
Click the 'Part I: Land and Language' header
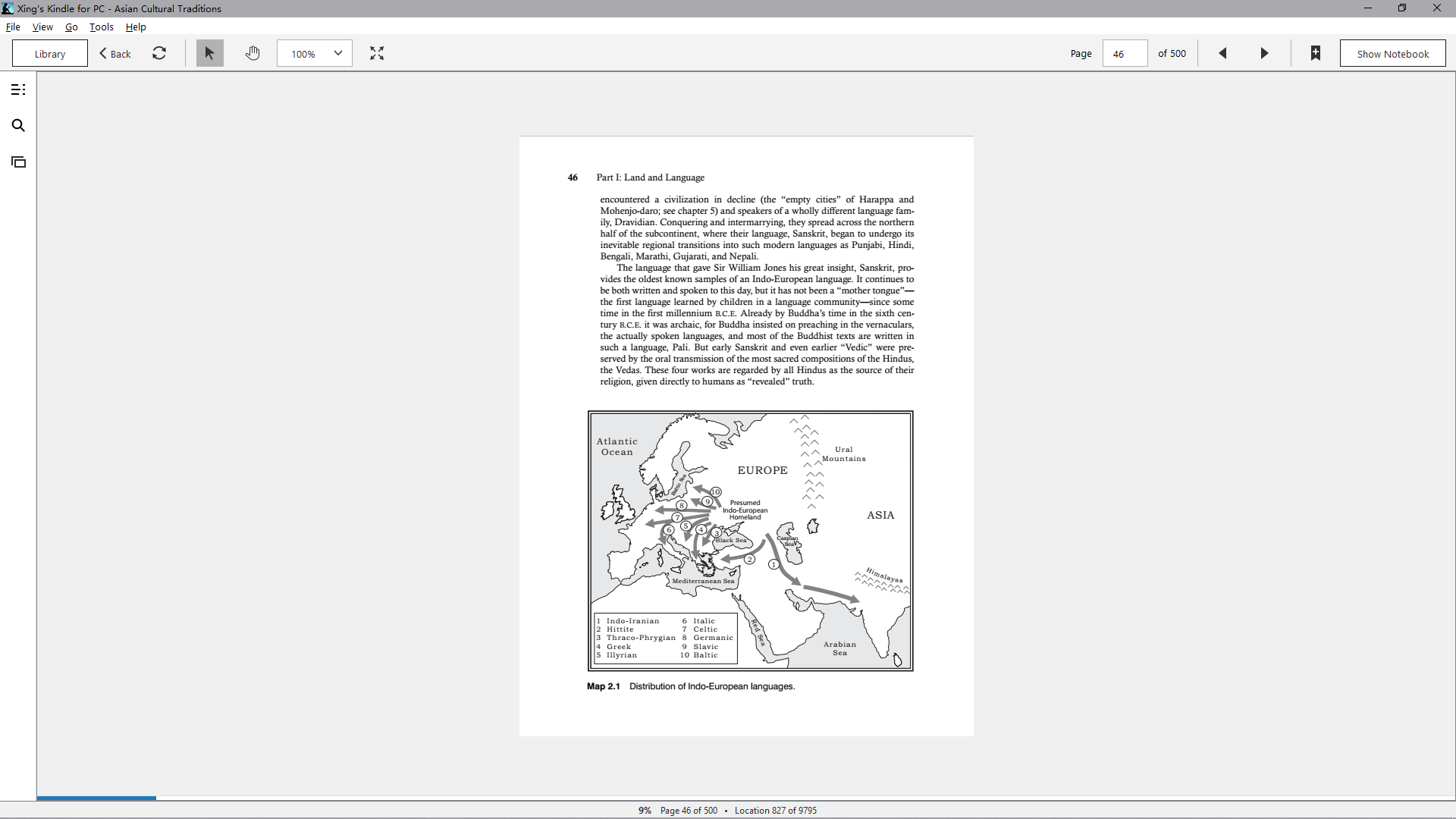(x=651, y=177)
